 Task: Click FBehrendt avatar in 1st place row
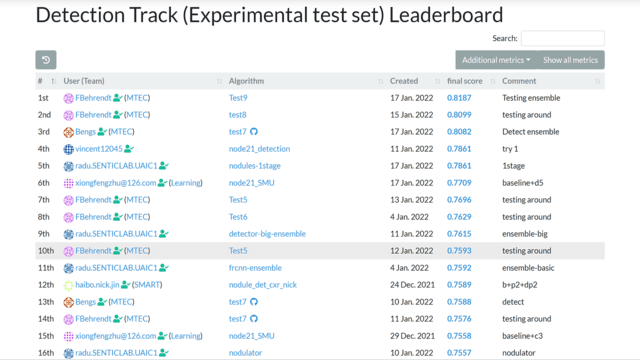point(68,98)
